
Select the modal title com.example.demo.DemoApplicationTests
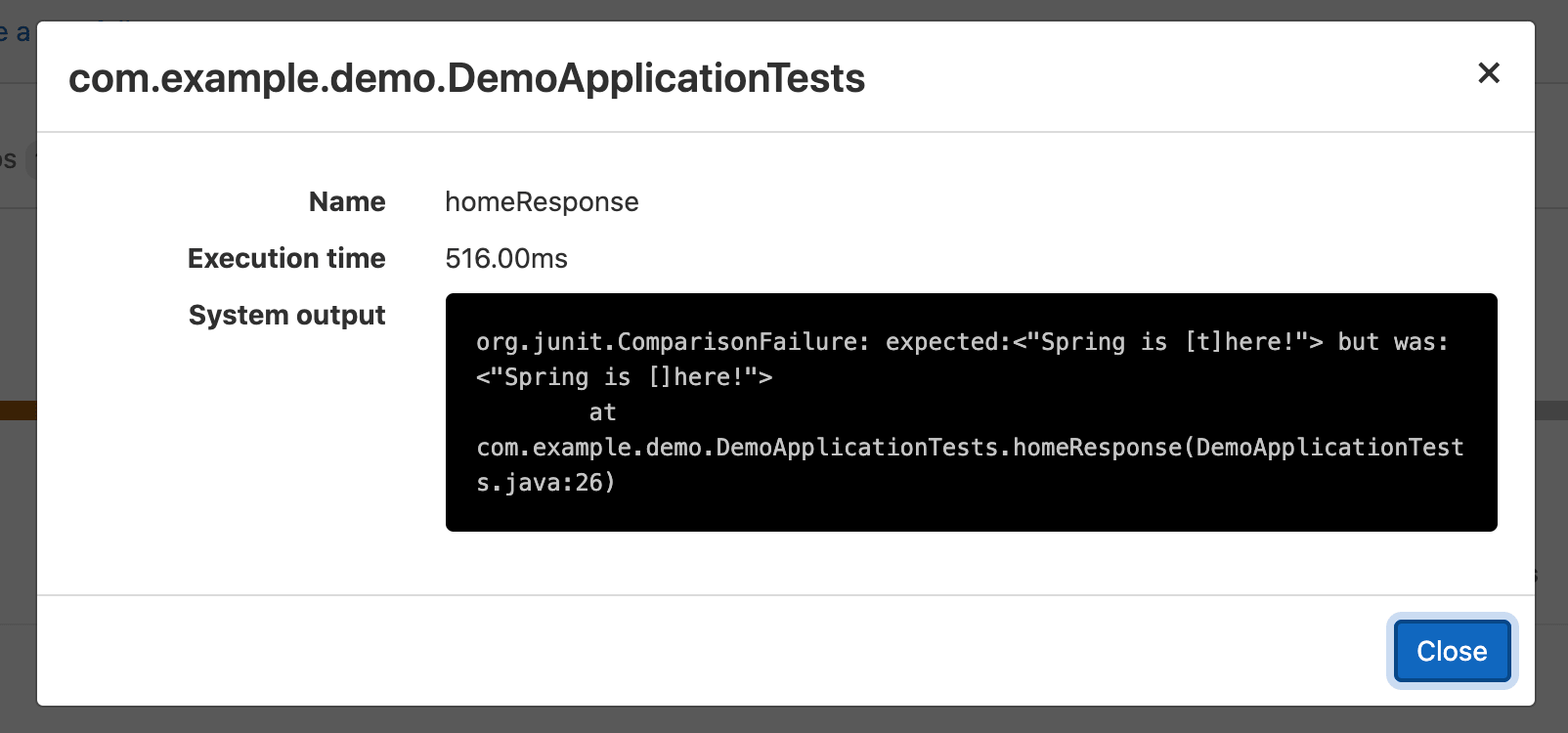click(x=466, y=78)
